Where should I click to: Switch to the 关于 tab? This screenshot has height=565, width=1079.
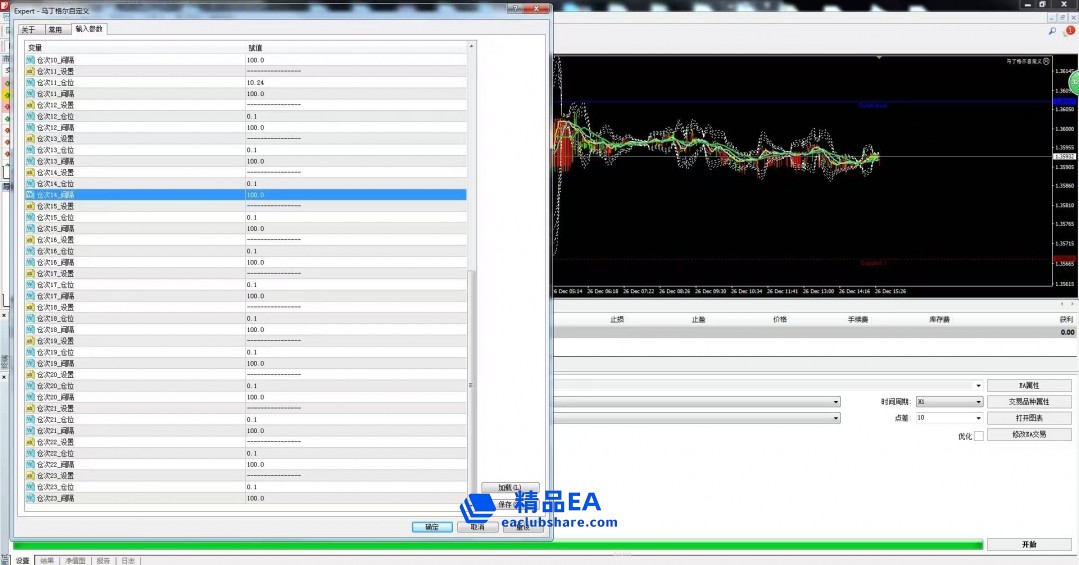[28, 30]
